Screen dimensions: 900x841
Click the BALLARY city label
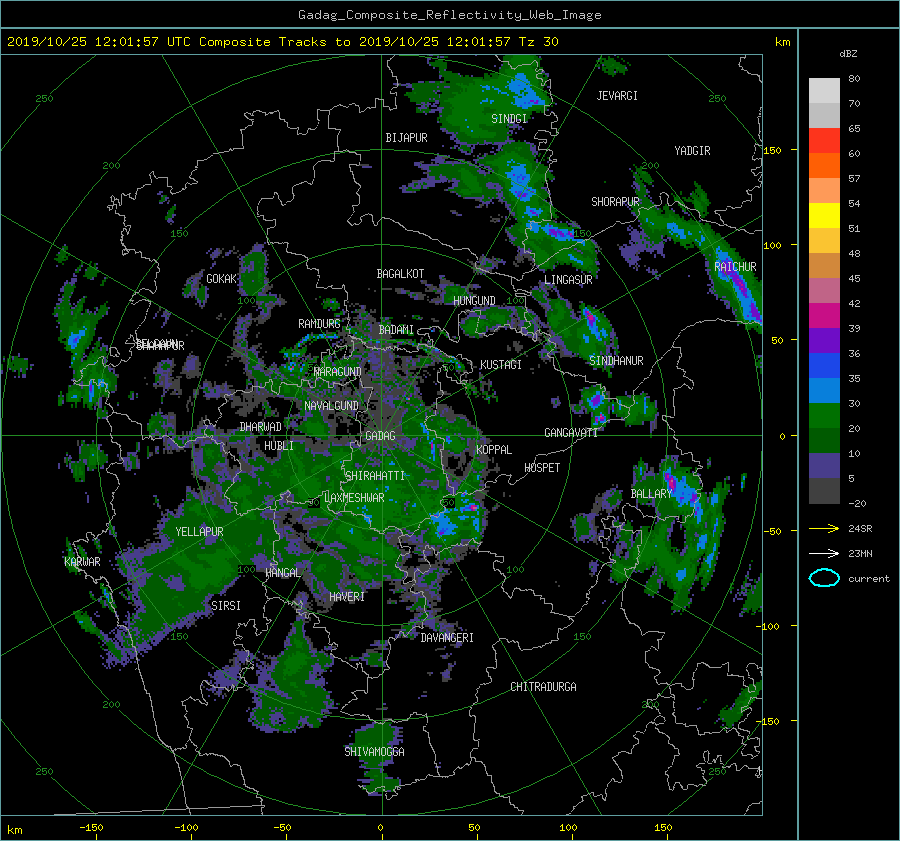[651, 494]
